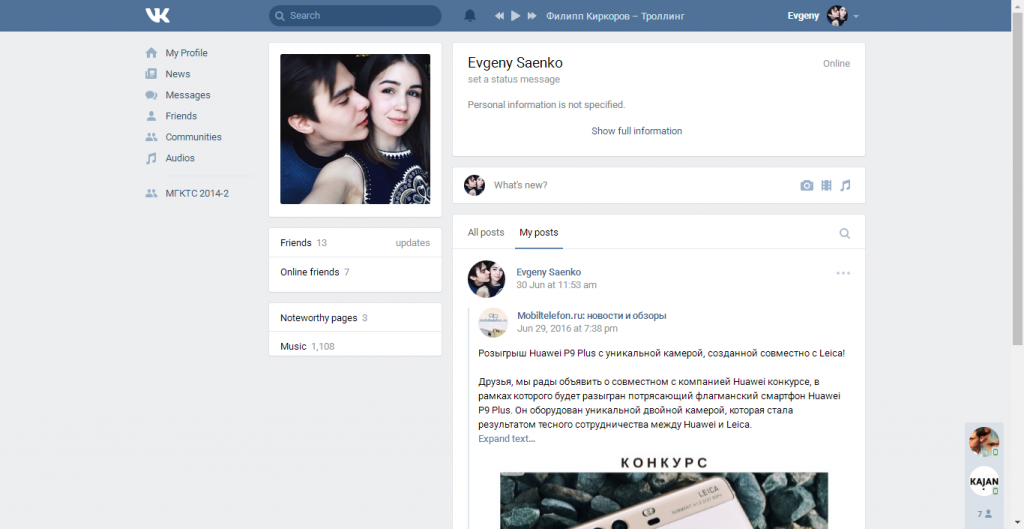The width and height of the screenshot is (1024, 529).
Task: Click the What's new? post field
Action: pos(640,185)
